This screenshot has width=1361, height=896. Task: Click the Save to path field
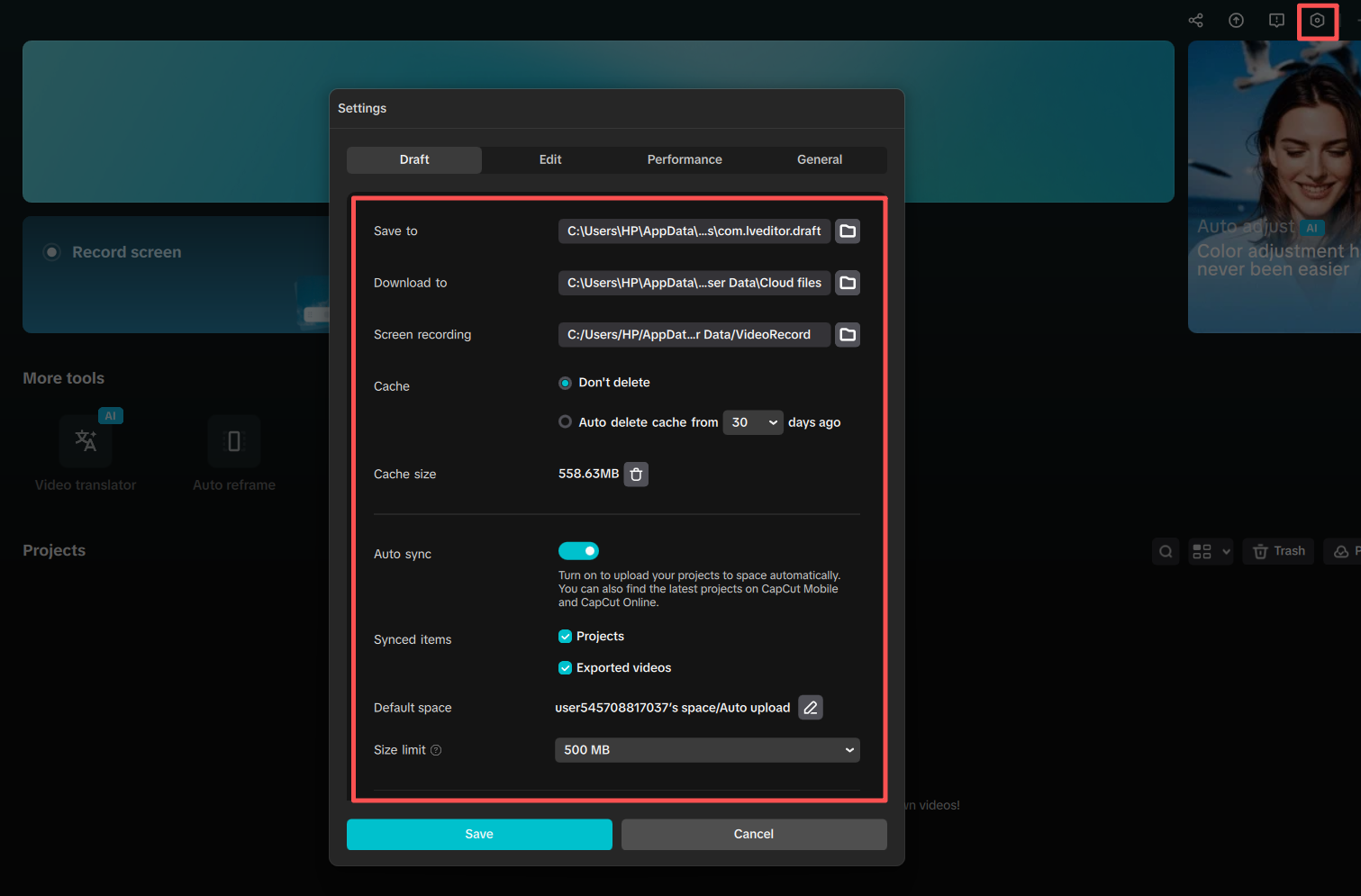pos(694,231)
